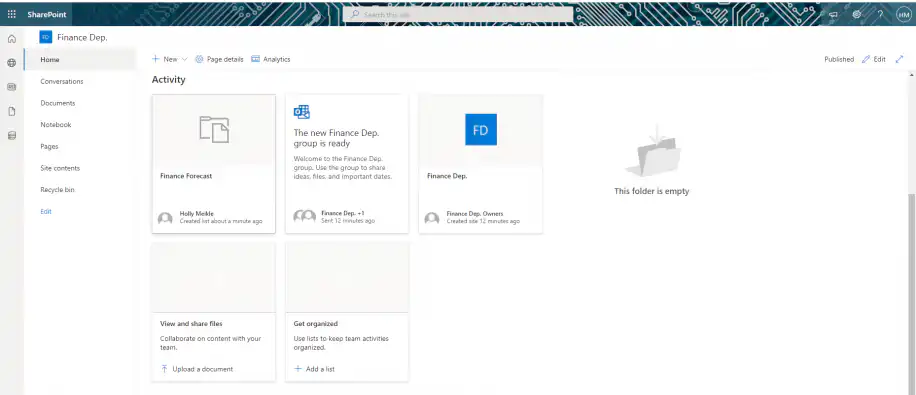This screenshot has height=395, width=916.
Task: Click 'Sent 12 minutes ago' text
Action: [x=348, y=221]
